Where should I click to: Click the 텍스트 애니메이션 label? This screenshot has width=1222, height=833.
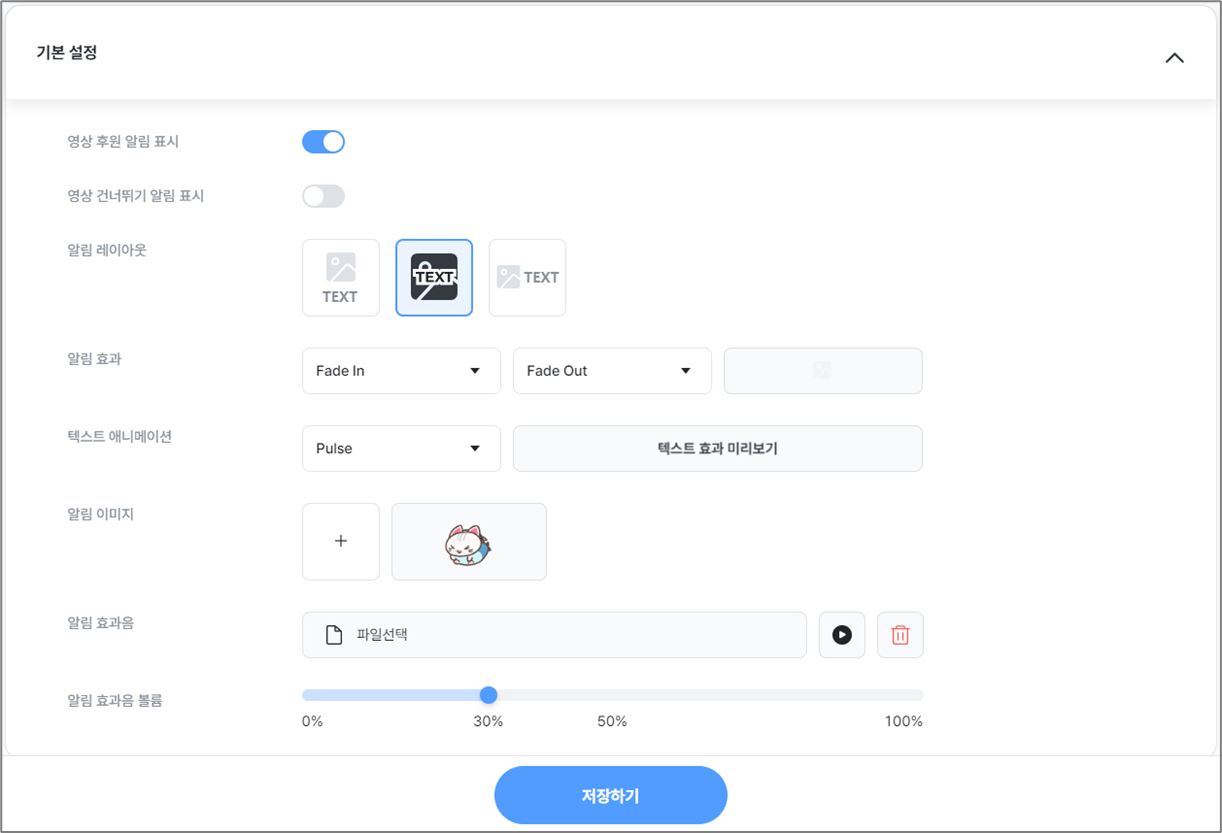click(119, 437)
